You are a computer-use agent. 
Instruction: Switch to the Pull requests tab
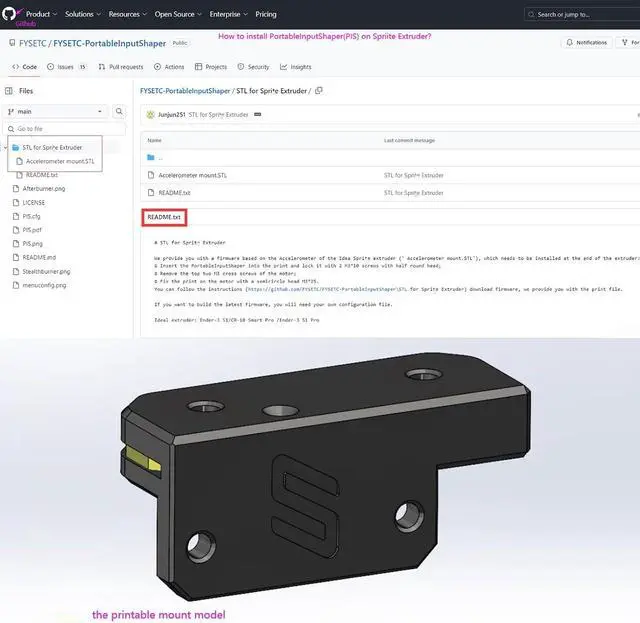tap(121, 67)
